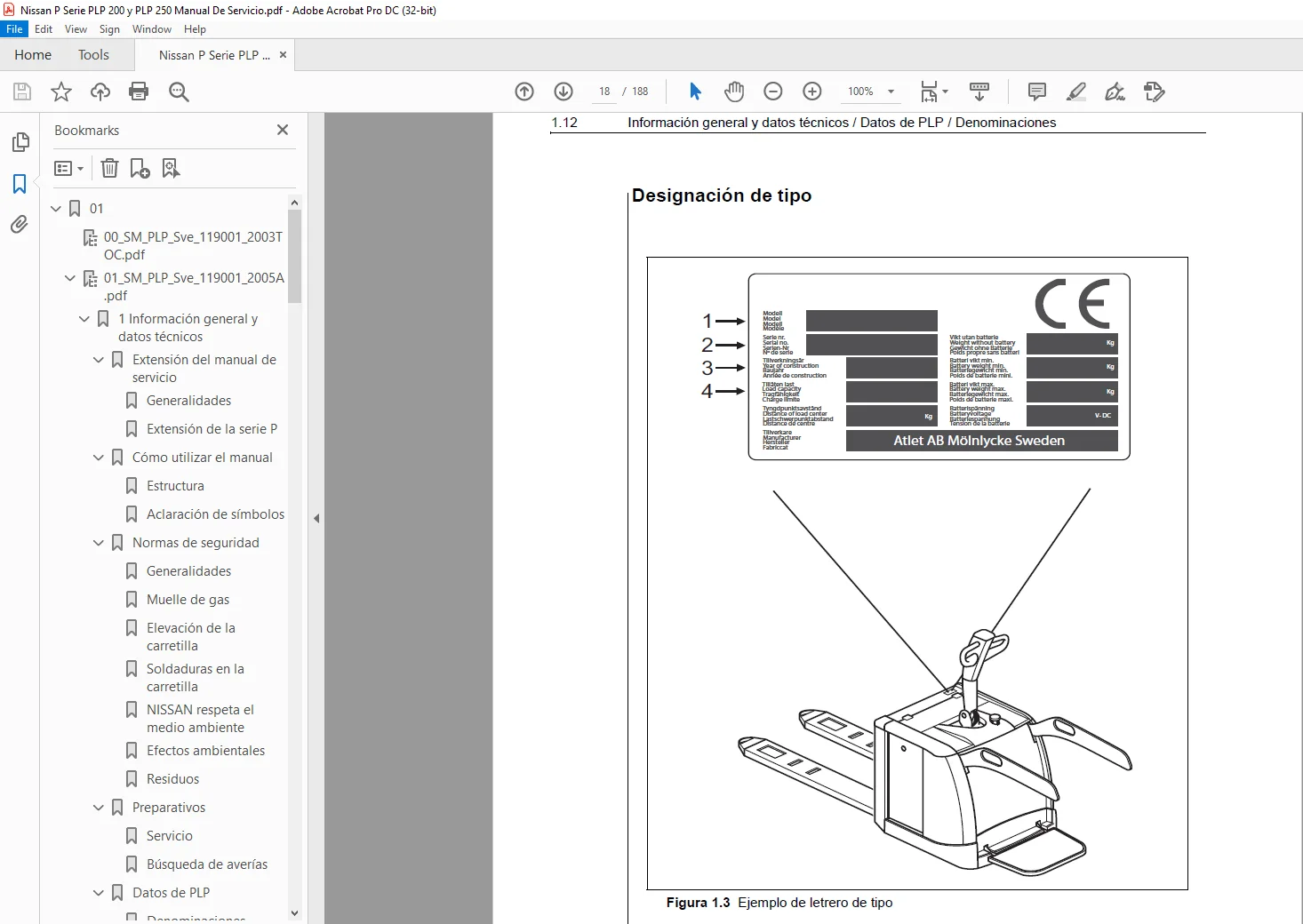Jump to Extensión de la serie P bookmark

pos(212,429)
